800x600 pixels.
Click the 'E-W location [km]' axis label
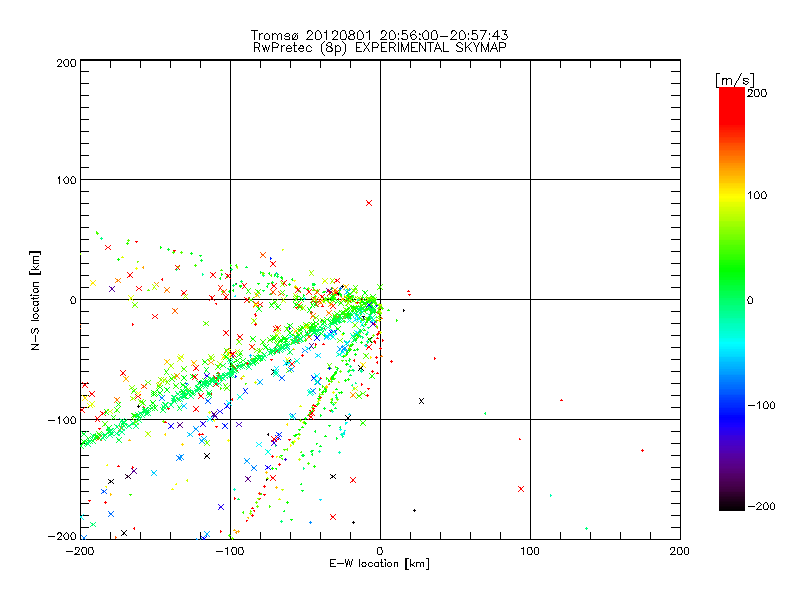coord(379,564)
